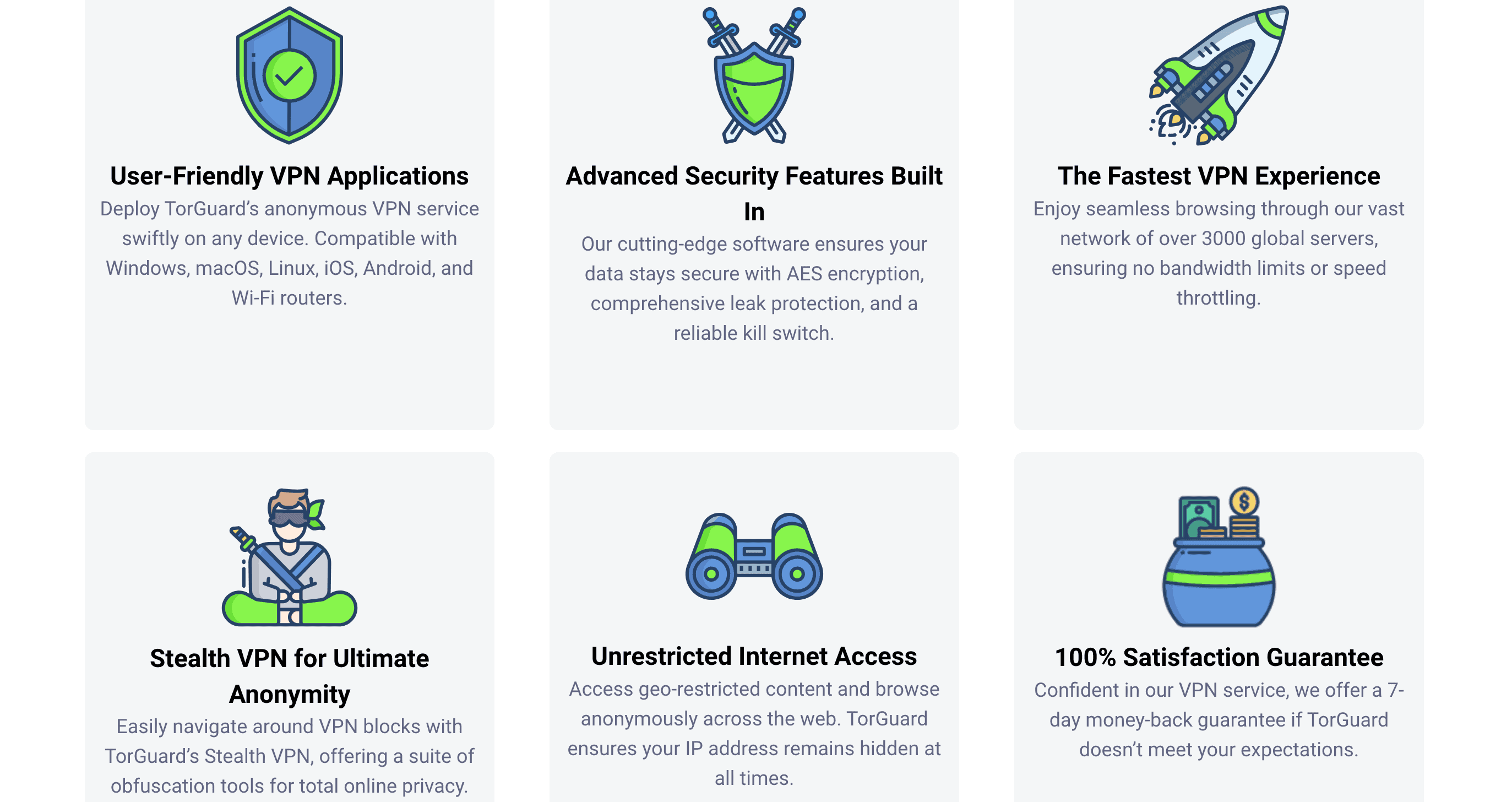The width and height of the screenshot is (1512, 802).
Task: Click the green binoculars icon
Action: point(754,556)
